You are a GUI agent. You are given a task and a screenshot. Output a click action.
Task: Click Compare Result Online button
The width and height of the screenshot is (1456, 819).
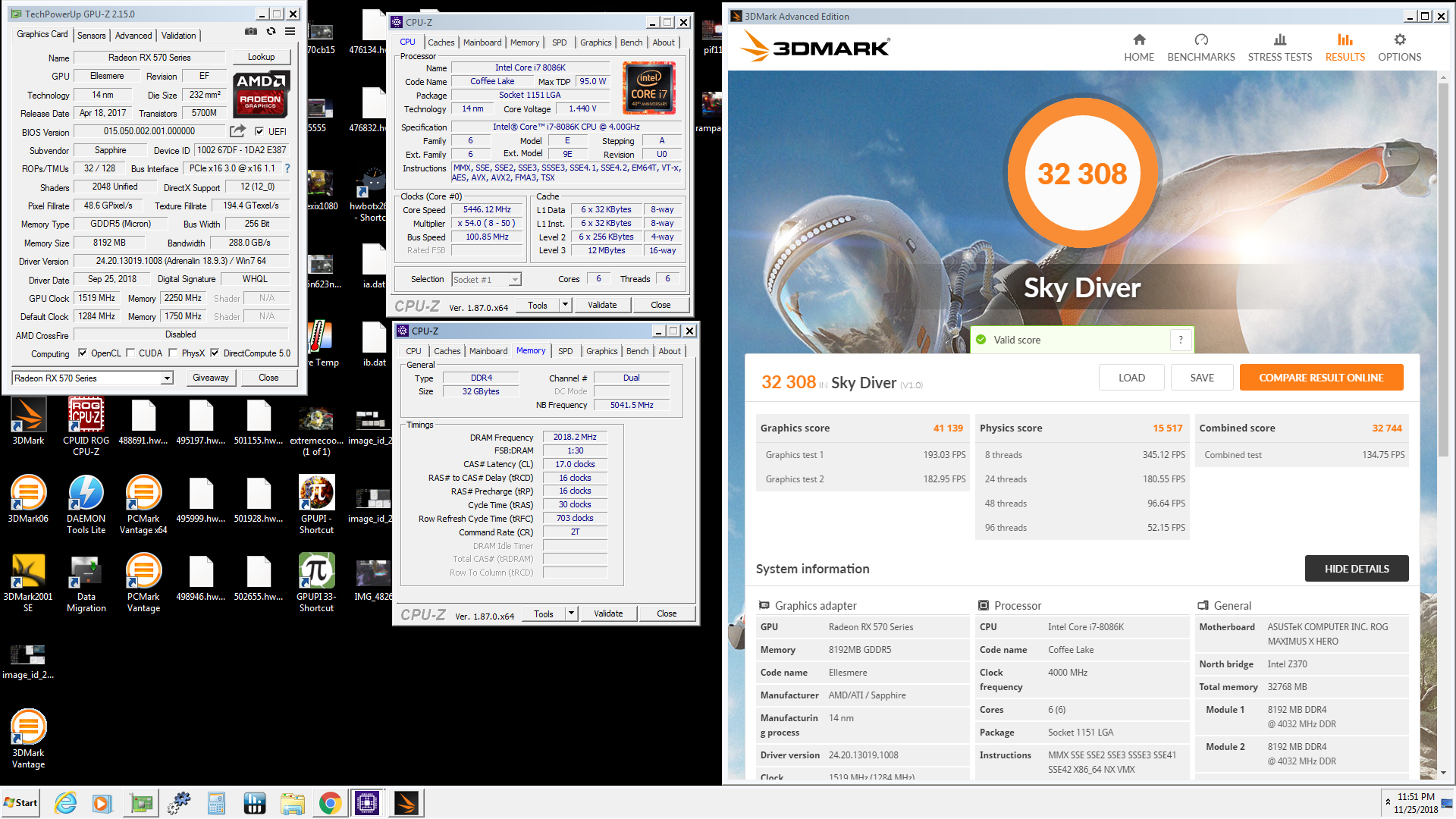[x=1321, y=378]
